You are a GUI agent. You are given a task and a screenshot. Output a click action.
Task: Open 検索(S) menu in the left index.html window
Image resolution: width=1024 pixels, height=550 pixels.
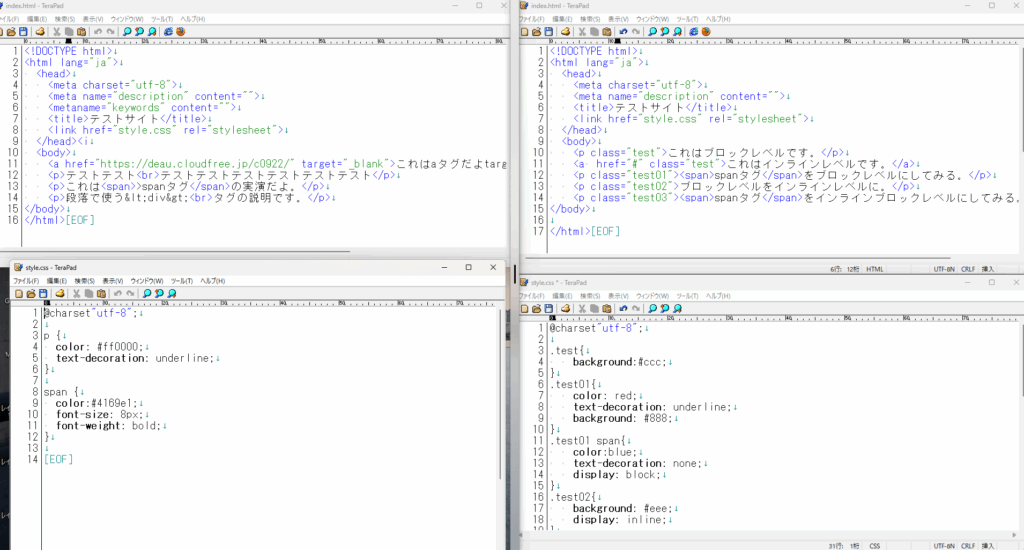pos(64,18)
